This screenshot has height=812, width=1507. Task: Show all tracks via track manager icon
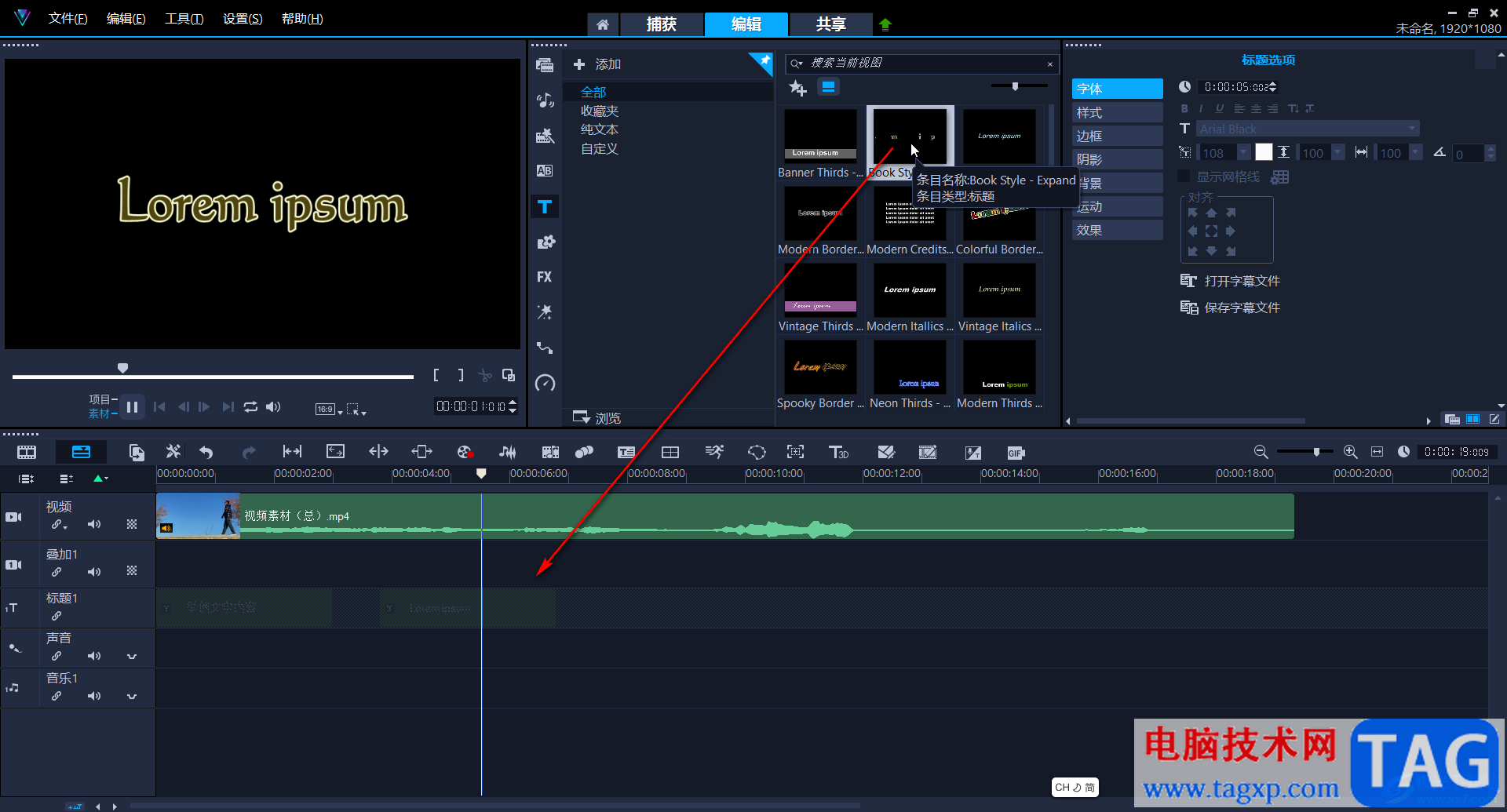(26, 479)
